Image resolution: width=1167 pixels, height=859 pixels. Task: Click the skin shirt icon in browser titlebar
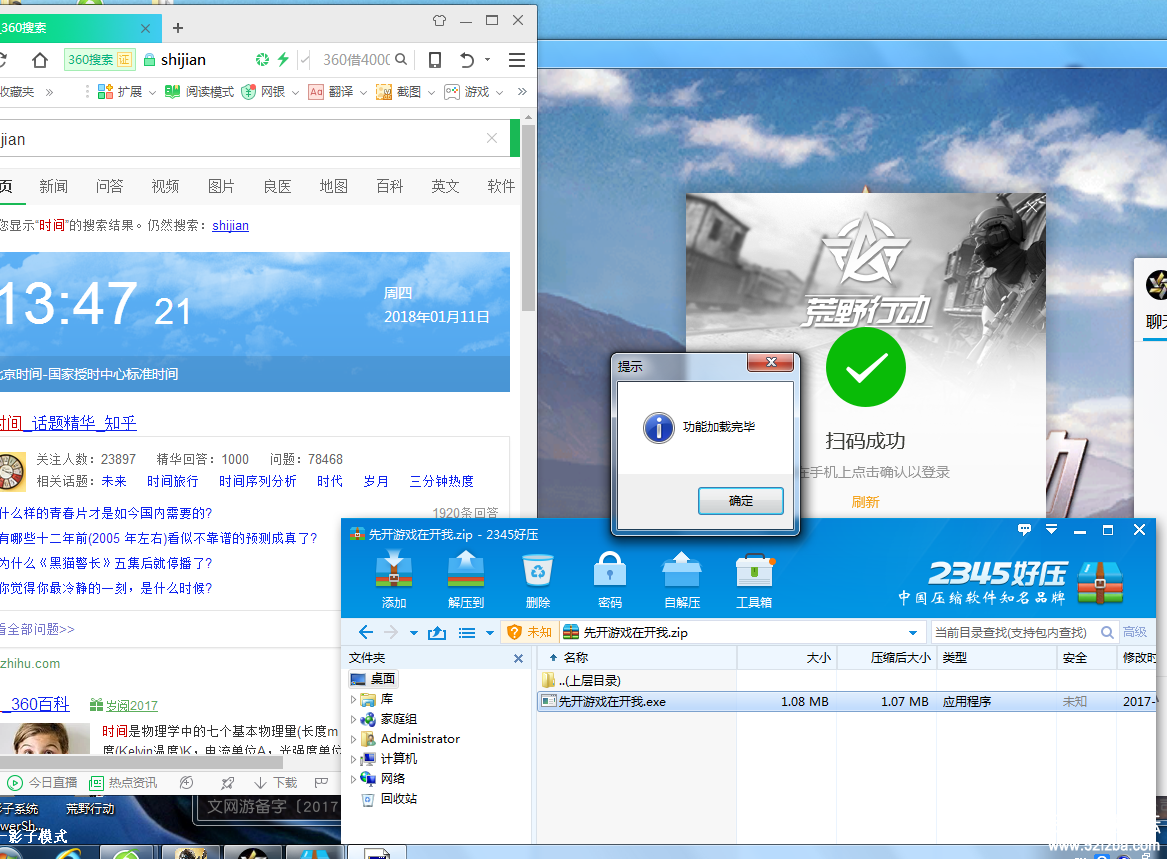click(439, 20)
